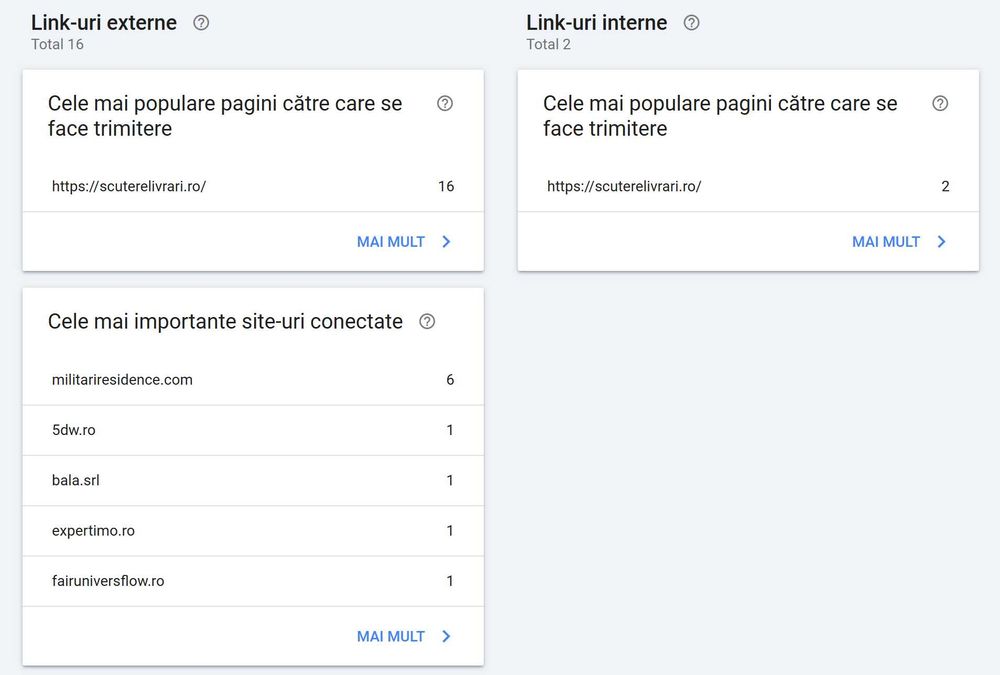Click help icon next to Link-uri externe
This screenshot has width=1000, height=675.
[x=201, y=22]
